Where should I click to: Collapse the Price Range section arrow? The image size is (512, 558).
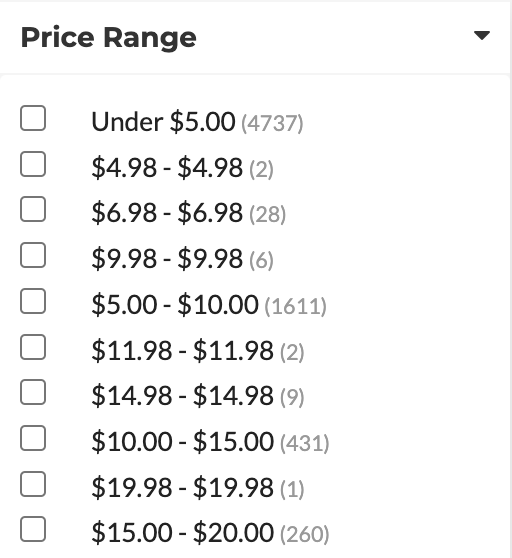coord(482,36)
